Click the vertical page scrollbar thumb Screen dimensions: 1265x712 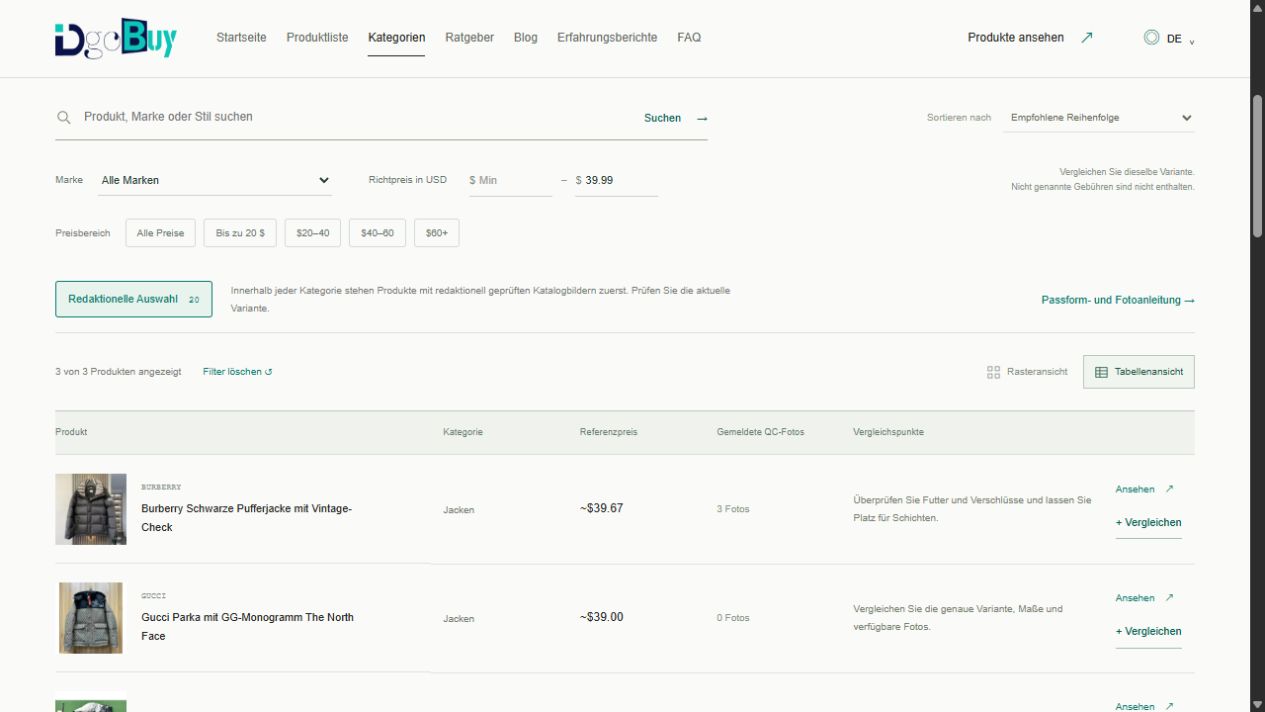point(1257,166)
